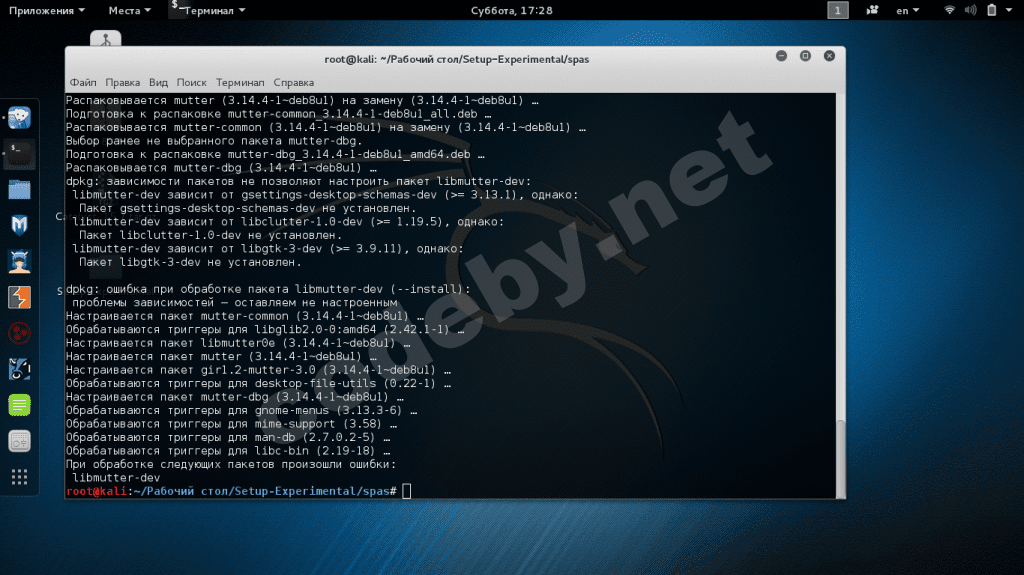The width and height of the screenshot is (1024, 575).
Task: Open Maltego red icon in dock
Action: coord(20,333)
